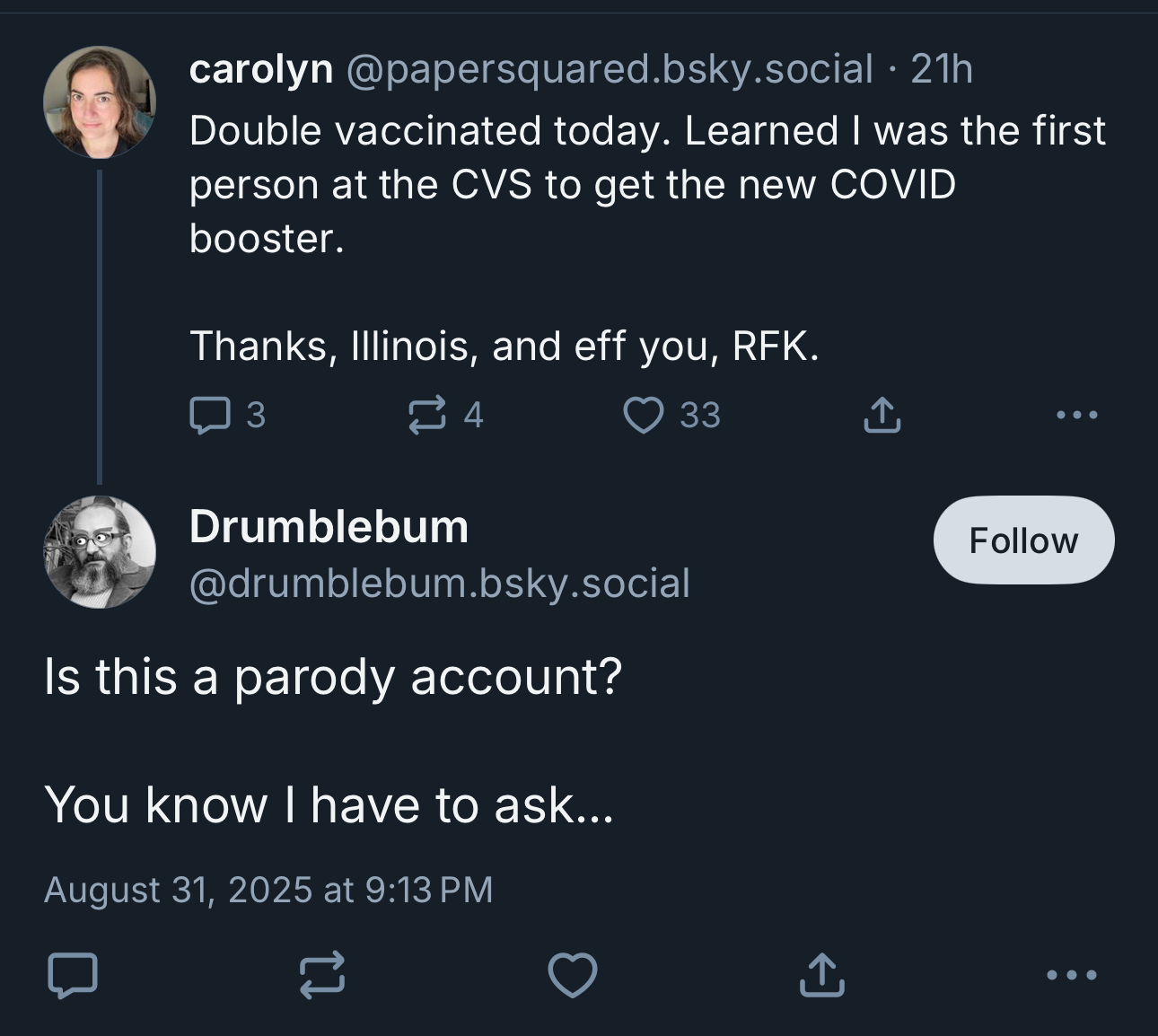This screenshot has height=1036, width=1158.
Task: Repost carolyn's vaccination post
Action: 427,415
